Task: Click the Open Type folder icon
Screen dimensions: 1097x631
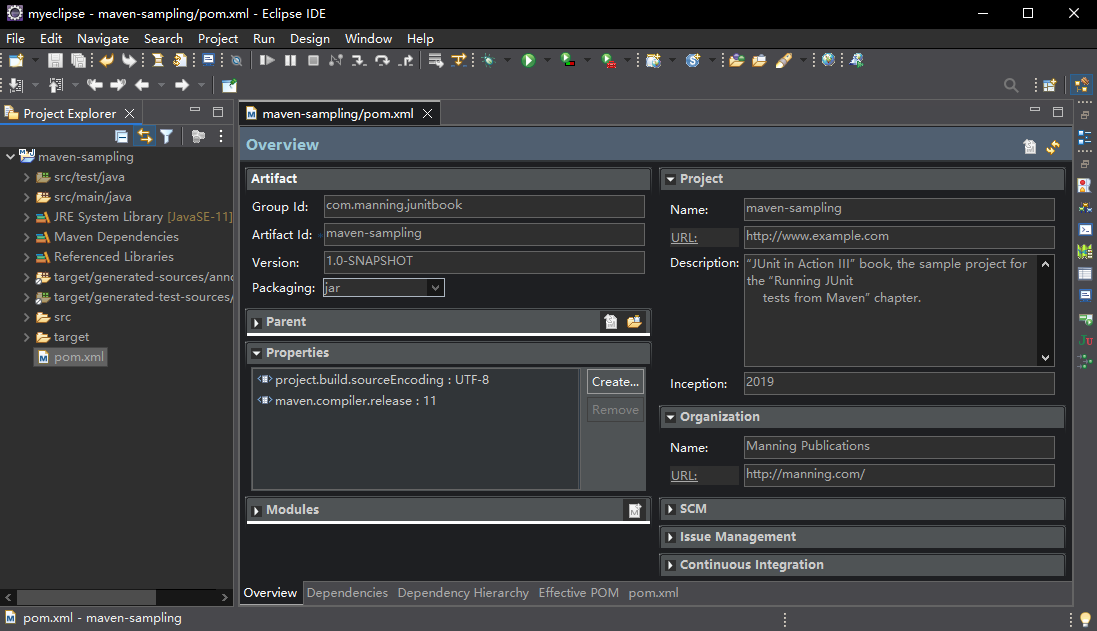Action: click(736, 61)
